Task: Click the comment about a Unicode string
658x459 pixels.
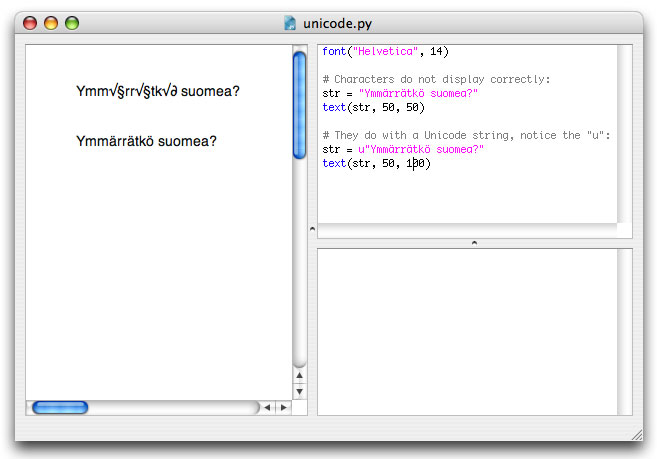Action: tap(466, 135)
